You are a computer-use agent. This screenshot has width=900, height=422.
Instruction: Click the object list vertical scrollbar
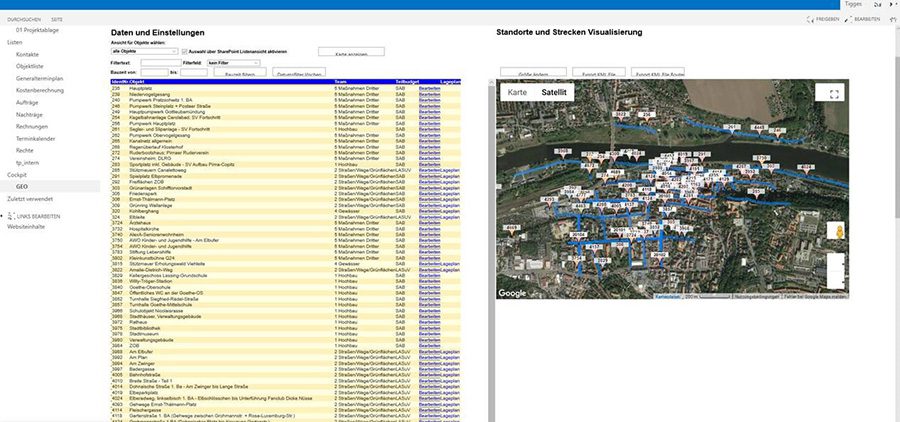[491, 253]
